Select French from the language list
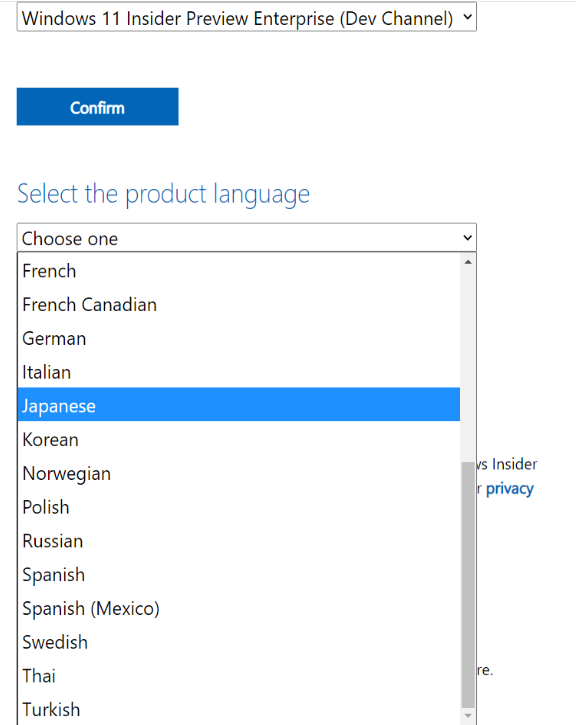 [x=239, y=271]
